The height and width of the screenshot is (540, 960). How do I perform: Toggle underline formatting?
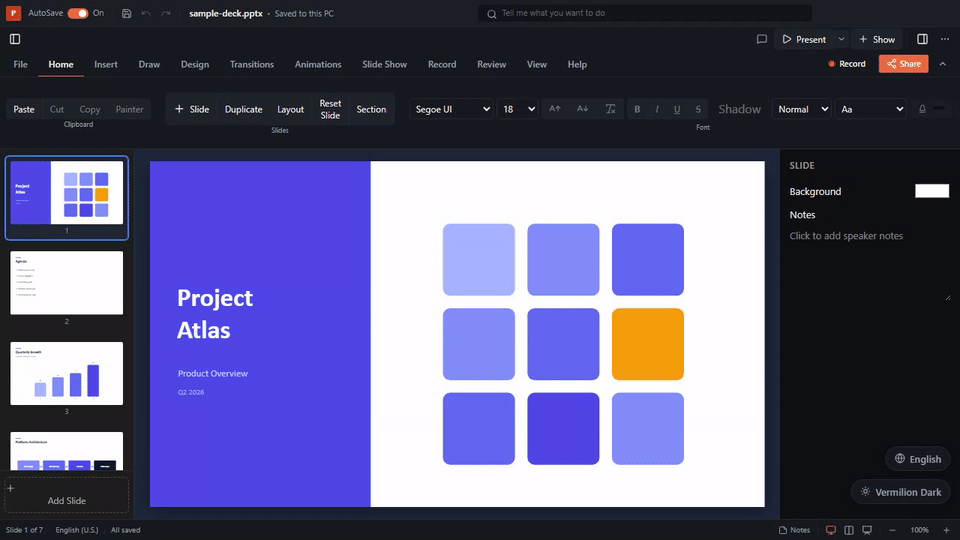coord(677,109)
